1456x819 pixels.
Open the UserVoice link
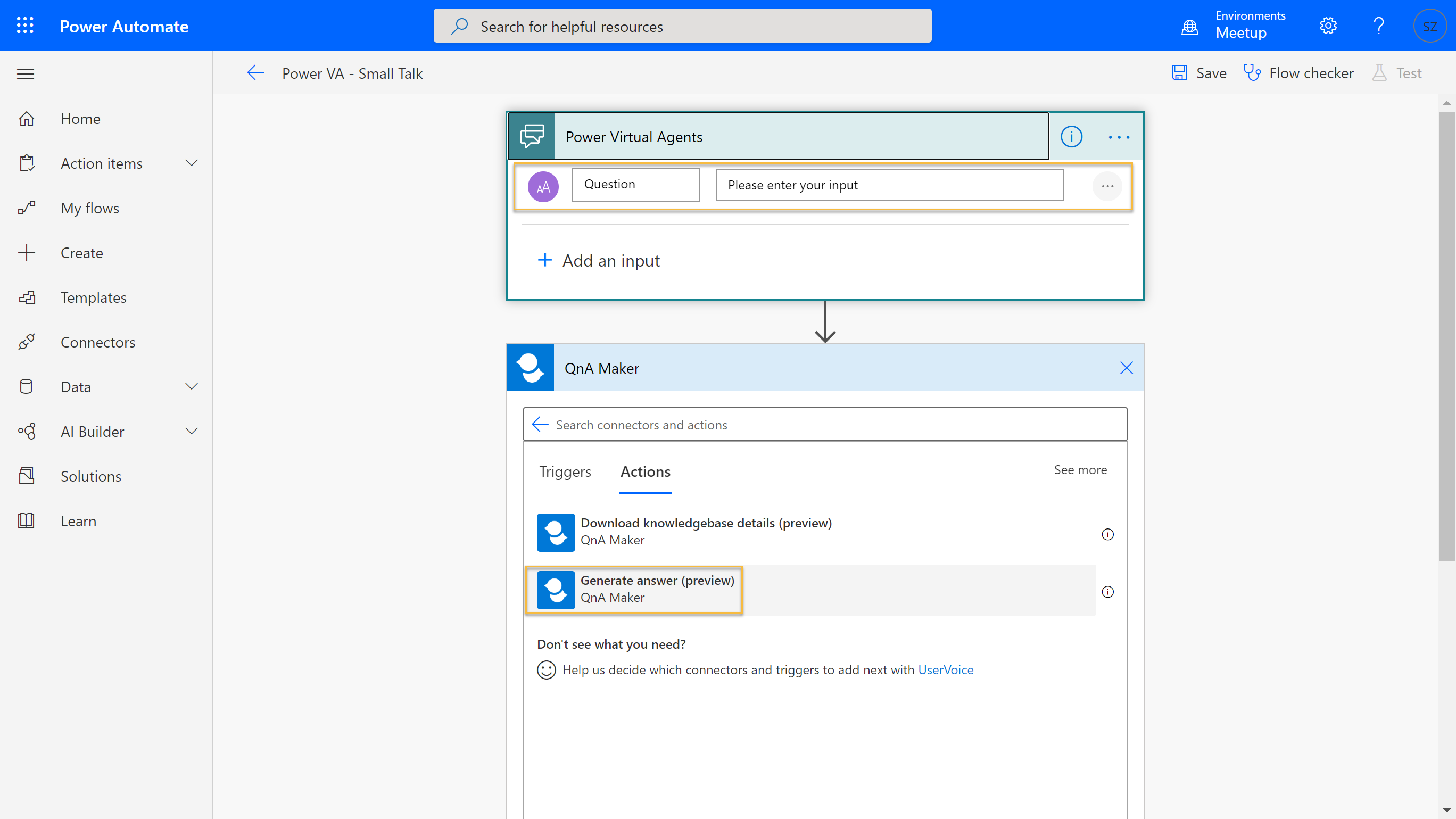[946, 670]
